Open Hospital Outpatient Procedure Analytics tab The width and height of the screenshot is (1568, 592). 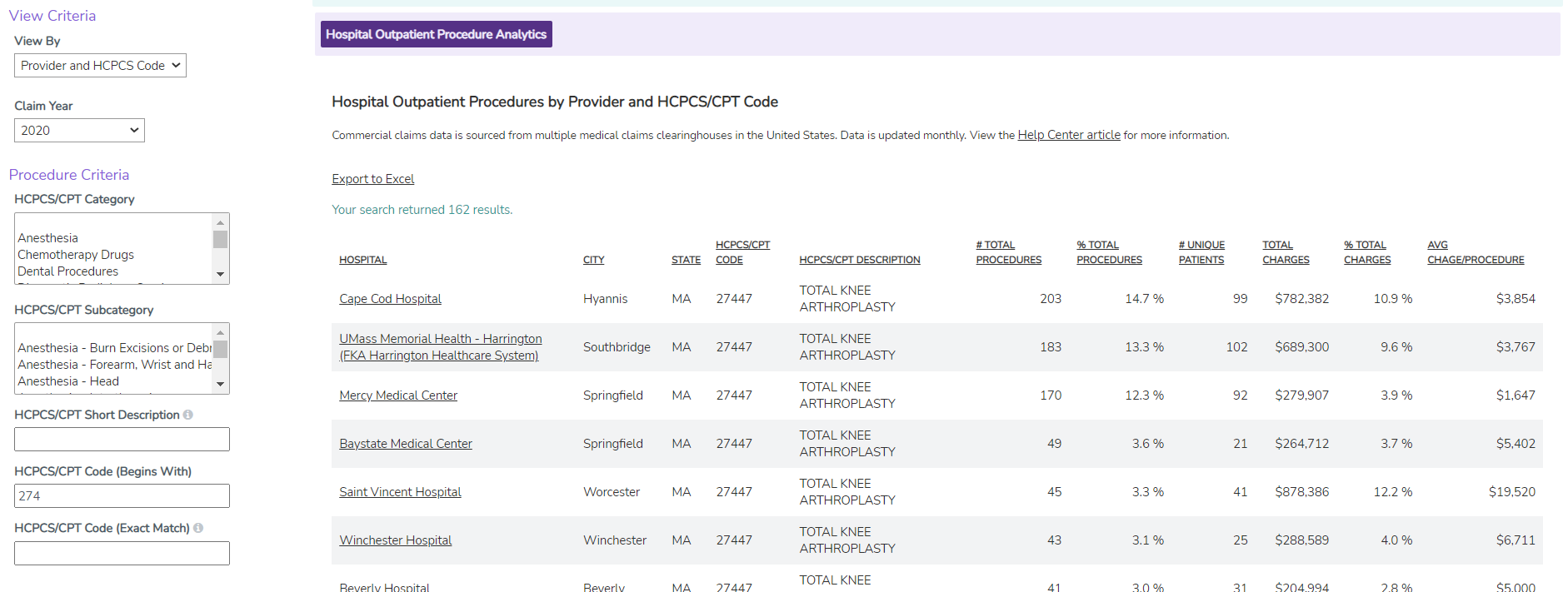437,34
